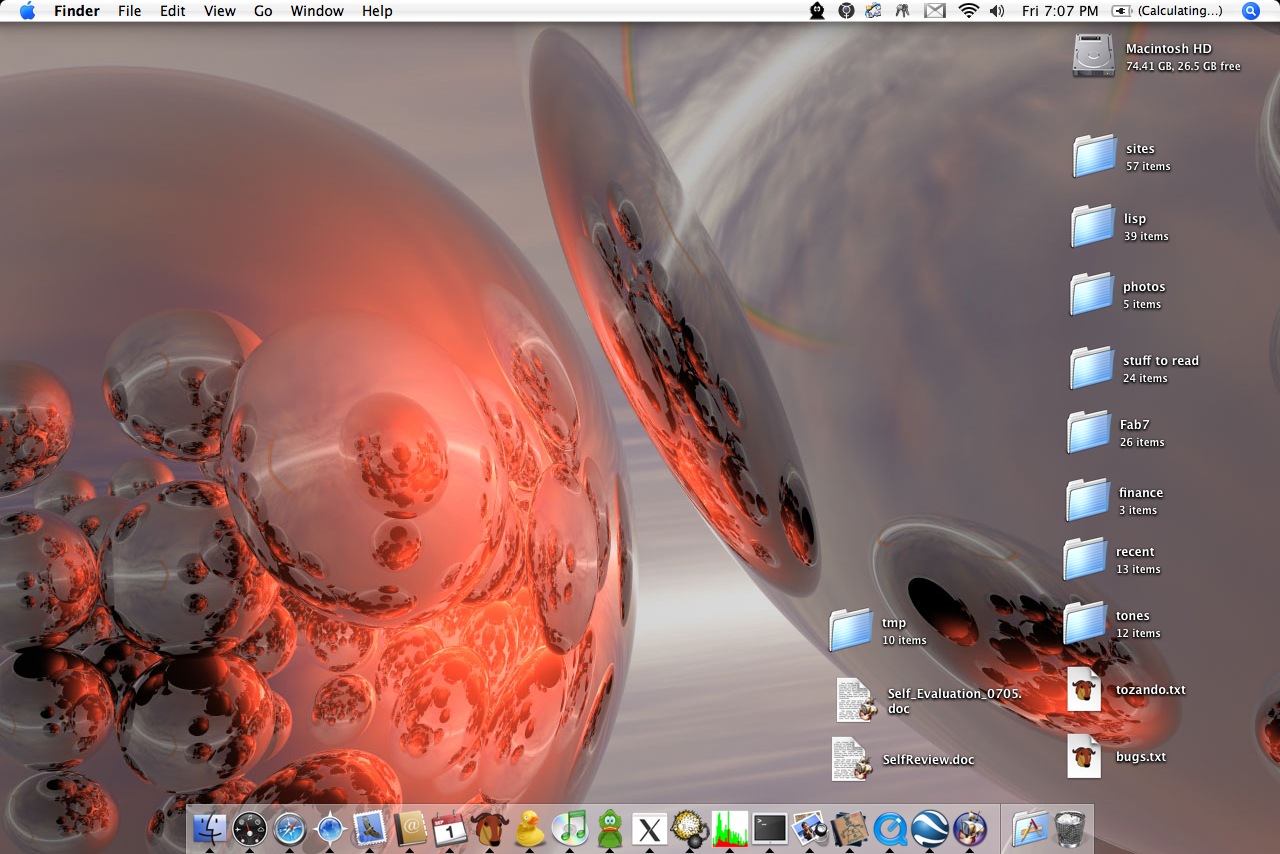The image size is (1280, 854).
Task: Open iCal calendar icon in Dock
Action: click(x=450, y=828)
